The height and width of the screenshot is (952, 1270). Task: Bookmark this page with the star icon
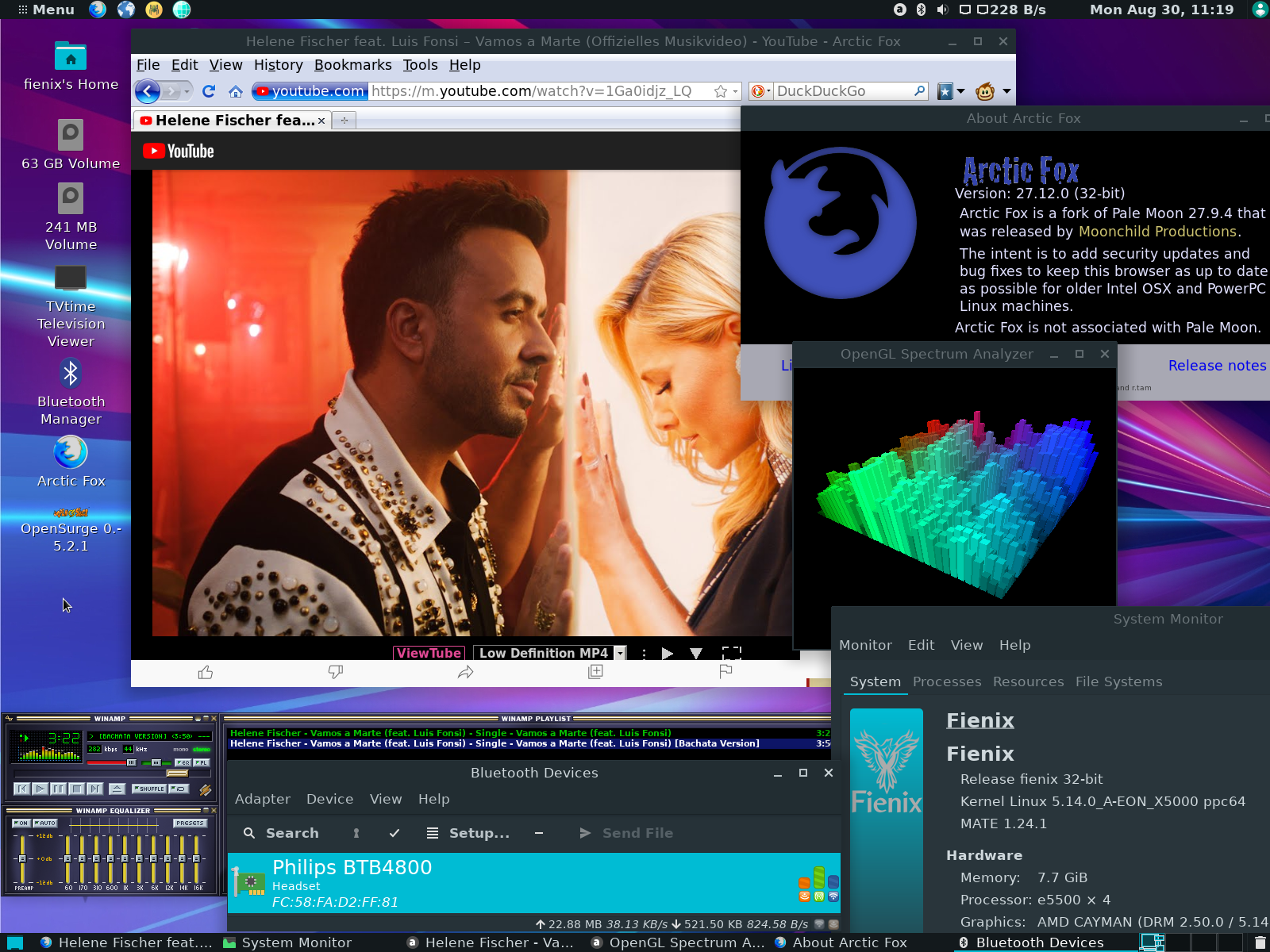(721, 91)
